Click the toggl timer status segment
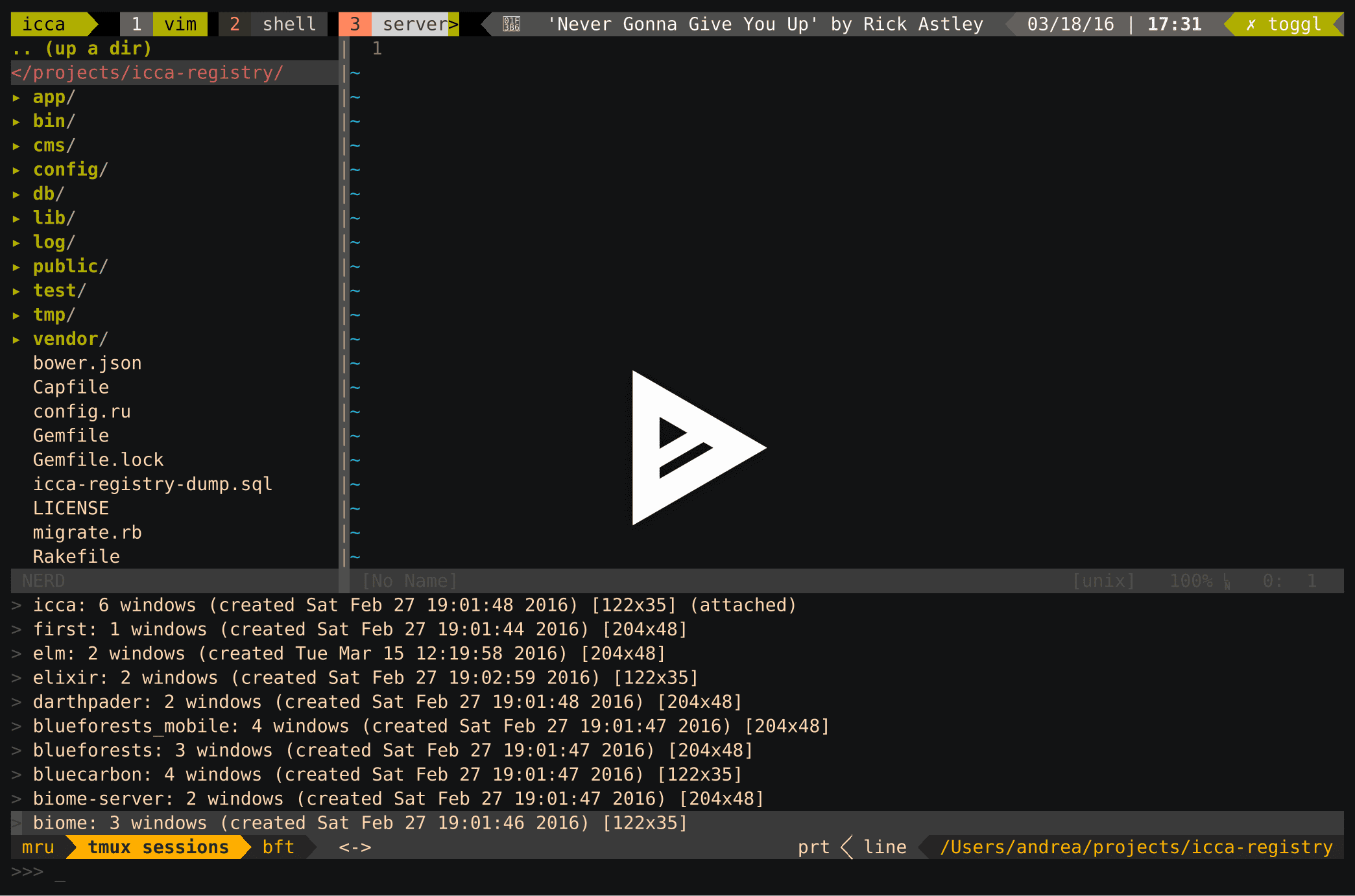This screenshot has width=1355, height=896. 1284,24
